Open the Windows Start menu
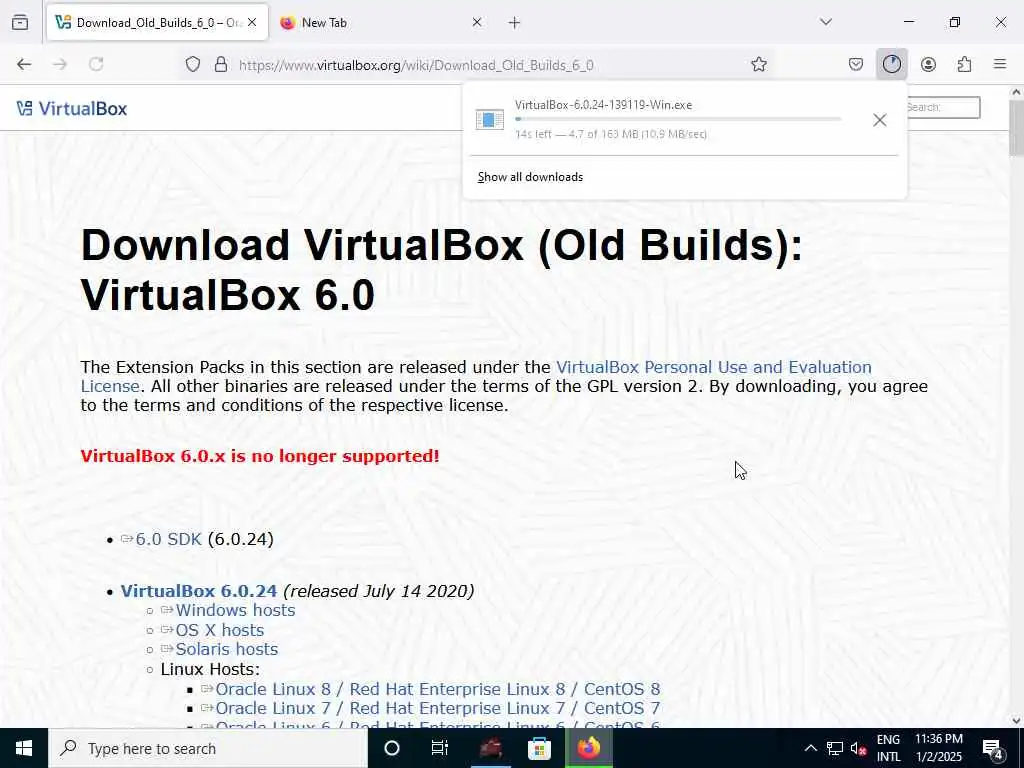This screenshot has width=1024, height=768. [24, 748]
